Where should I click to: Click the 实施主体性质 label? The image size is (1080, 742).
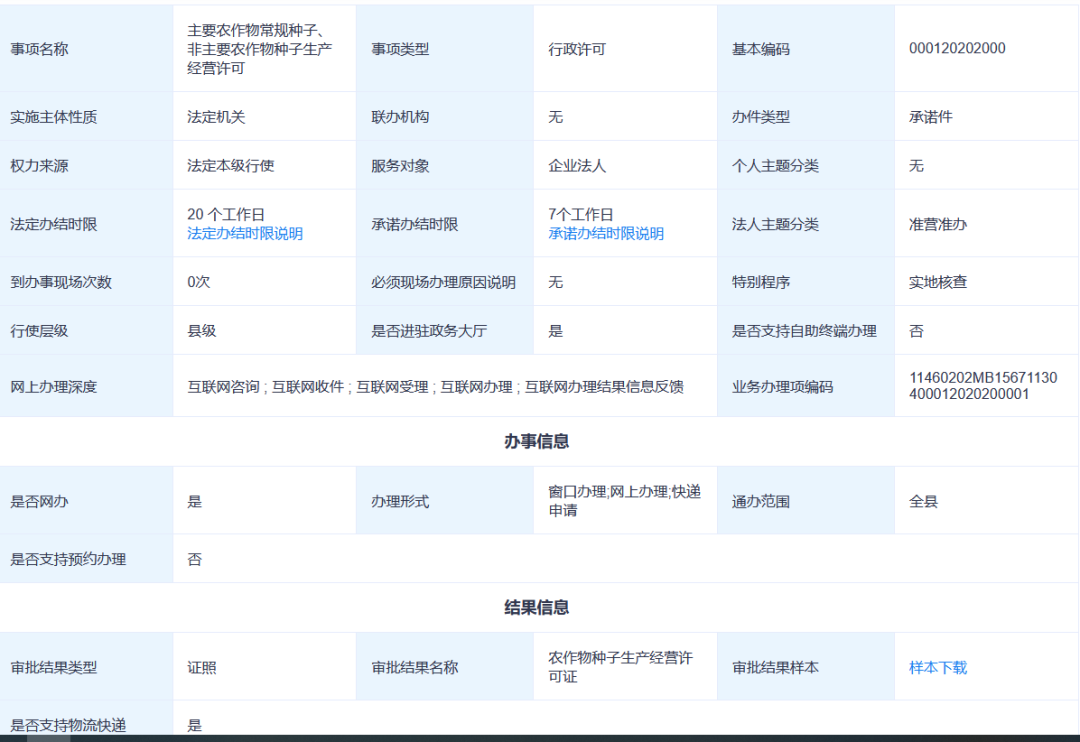[54, 117]
